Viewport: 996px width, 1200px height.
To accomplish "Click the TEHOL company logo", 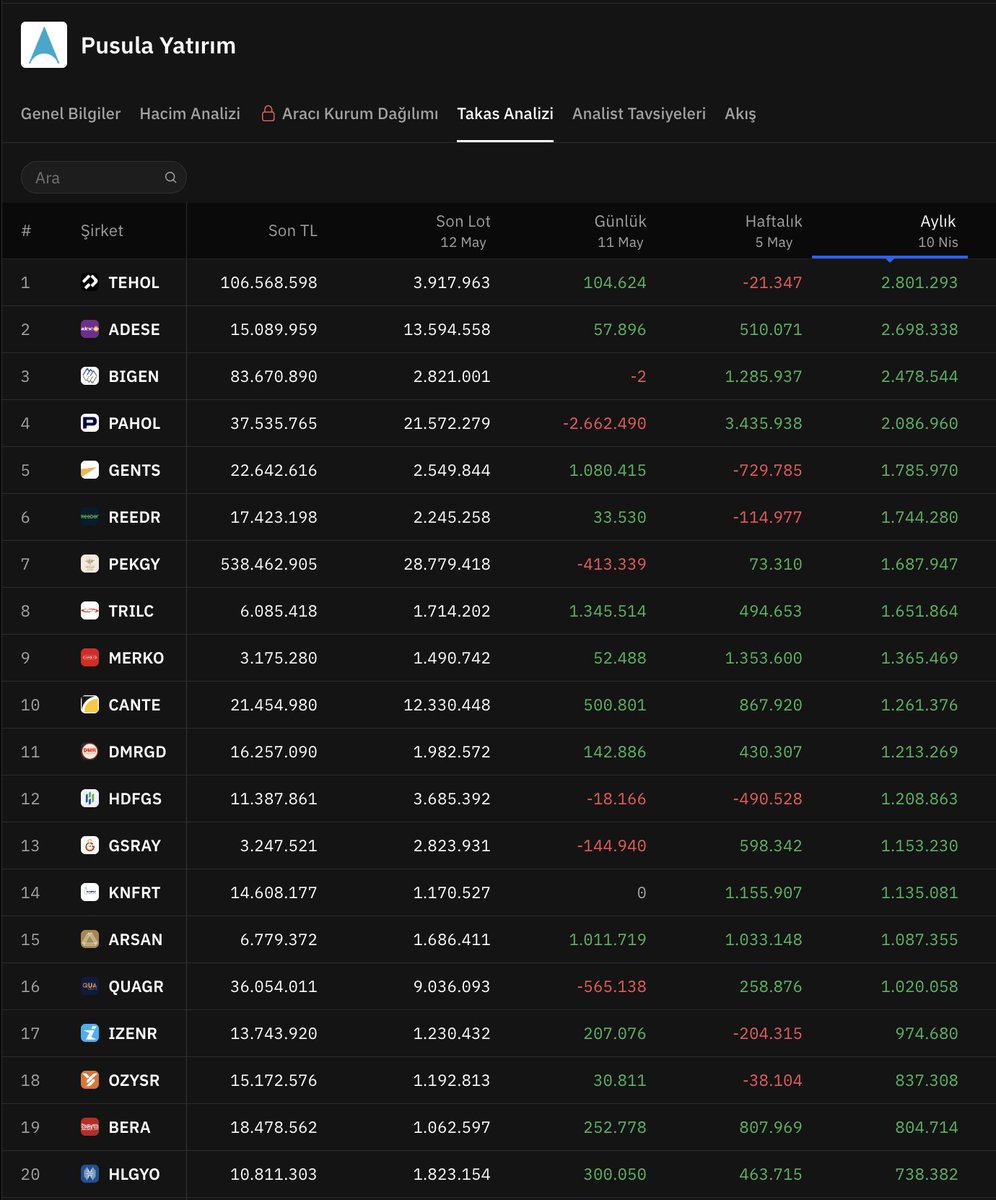I will click(90, 283).
